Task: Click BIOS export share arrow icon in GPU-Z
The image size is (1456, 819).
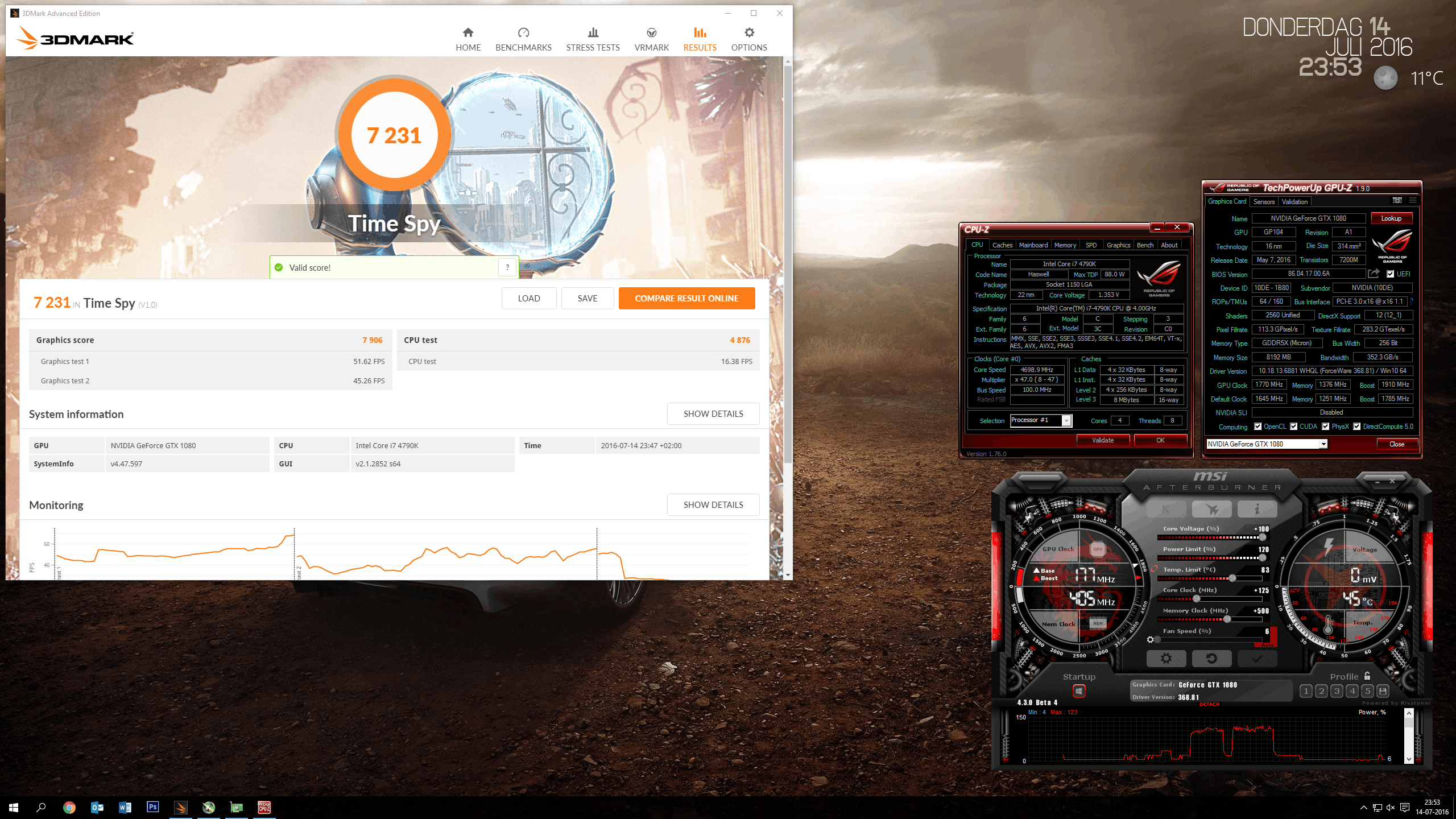Action: coord(1374,274)
